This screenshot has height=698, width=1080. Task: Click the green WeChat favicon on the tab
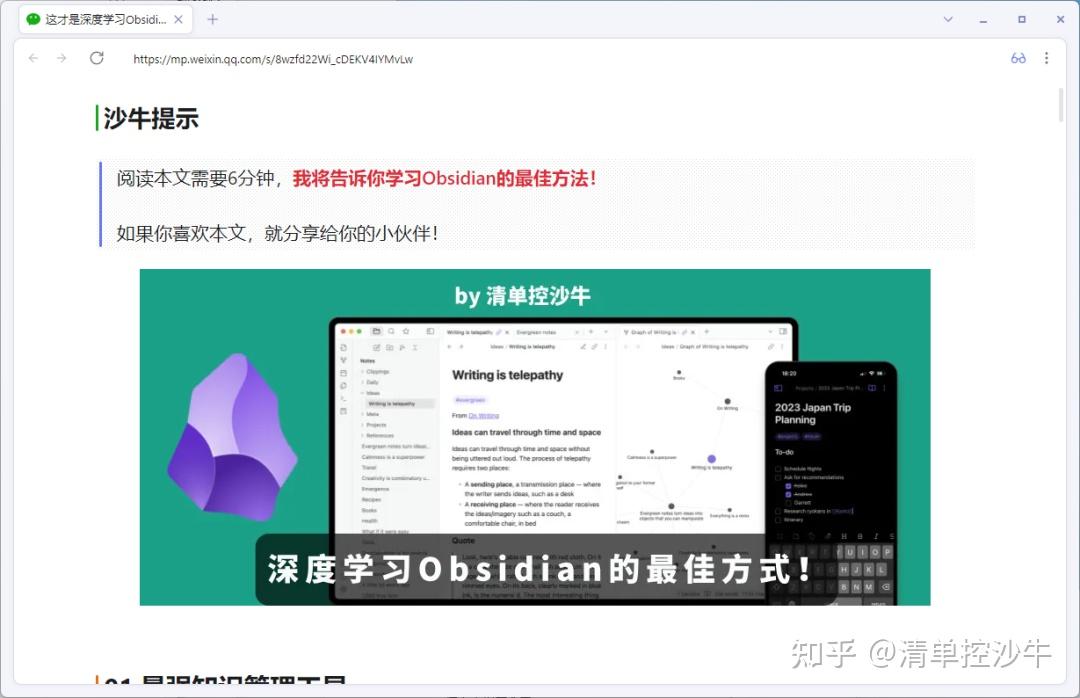tap(34, 18)
